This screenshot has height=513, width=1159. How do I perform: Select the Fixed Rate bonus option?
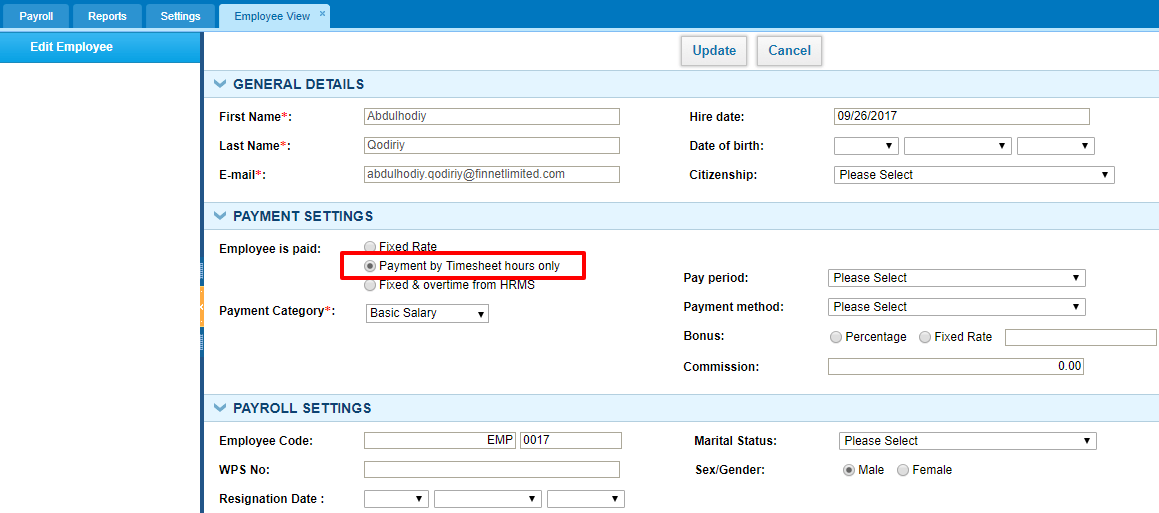click(925, 337)
